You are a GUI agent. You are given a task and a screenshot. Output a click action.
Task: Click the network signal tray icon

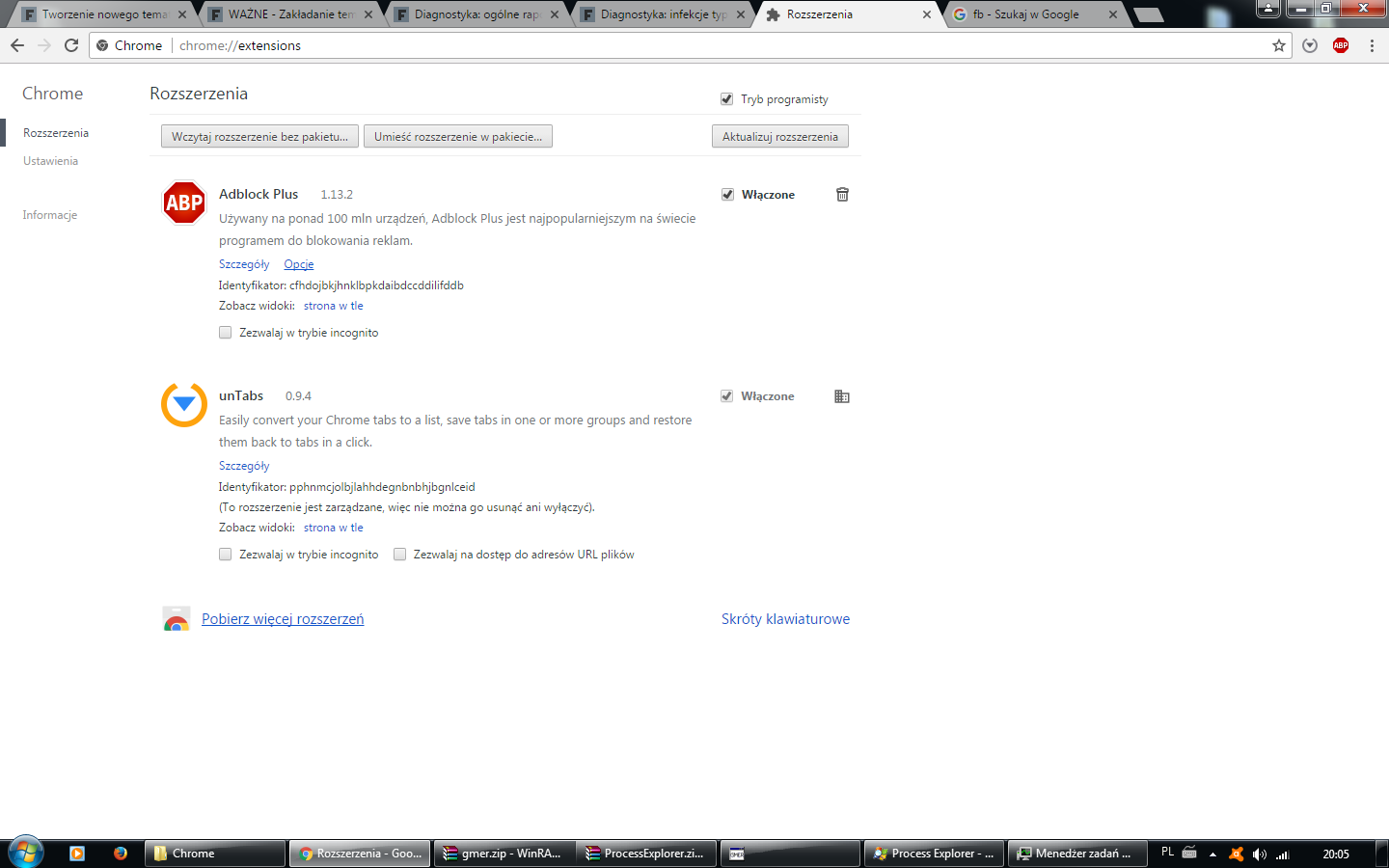[1283, 854]
